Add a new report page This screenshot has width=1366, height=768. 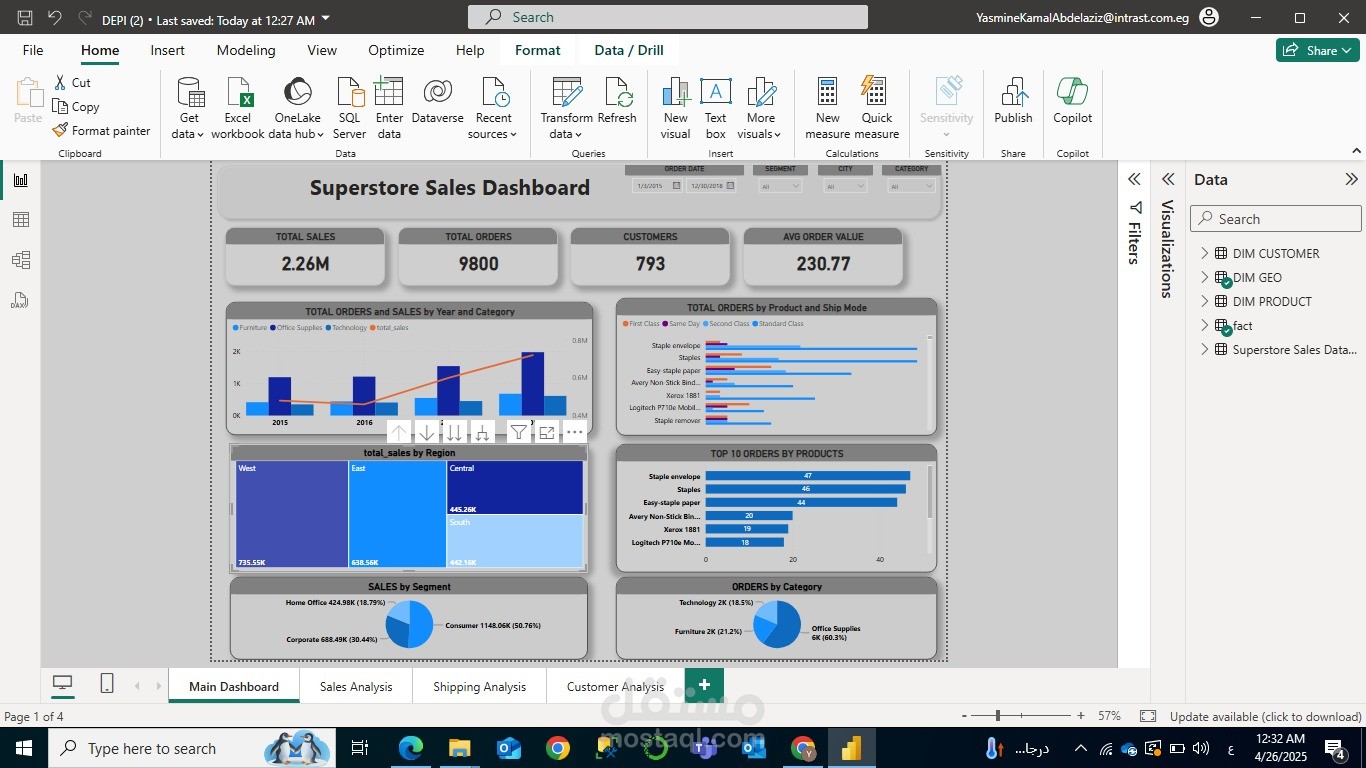[x=704, y=685]
